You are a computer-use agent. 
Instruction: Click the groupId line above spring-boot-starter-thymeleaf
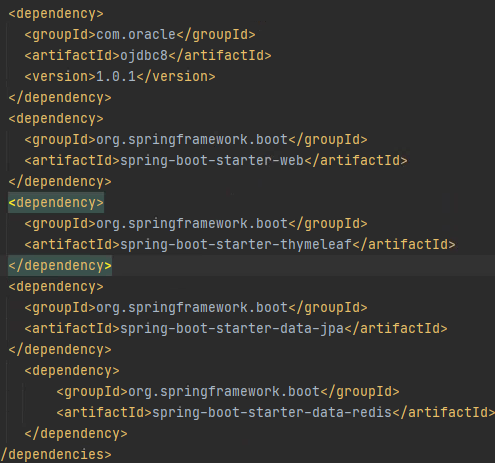[x=196, y=224]
